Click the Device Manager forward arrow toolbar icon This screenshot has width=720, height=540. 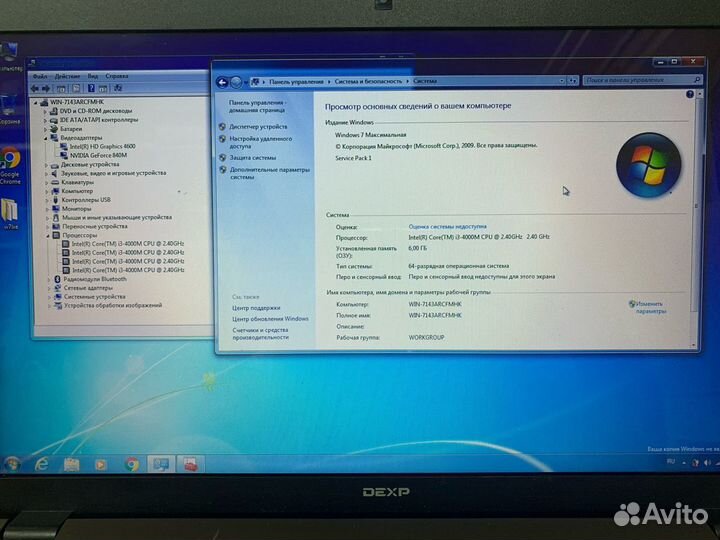[46, 88]
